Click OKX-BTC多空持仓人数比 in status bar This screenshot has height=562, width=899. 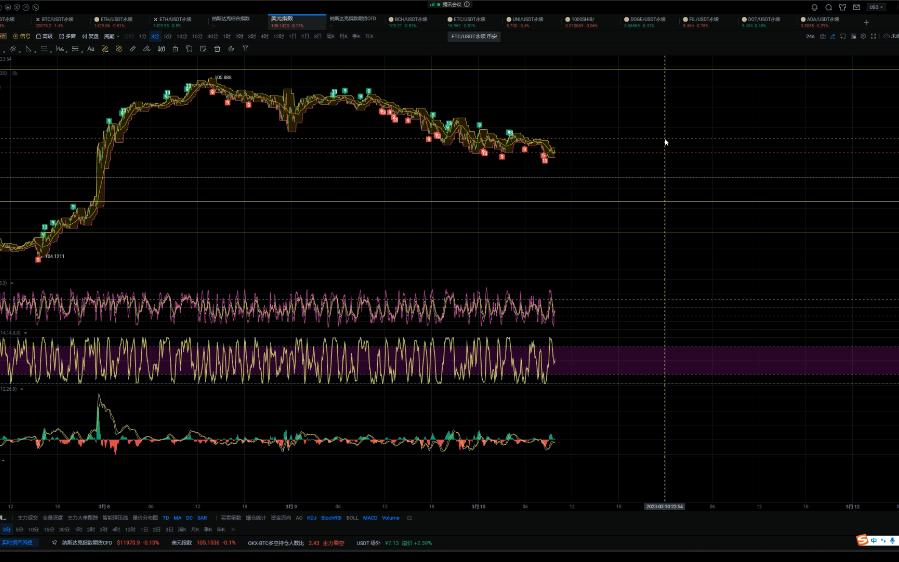(296, 543)
